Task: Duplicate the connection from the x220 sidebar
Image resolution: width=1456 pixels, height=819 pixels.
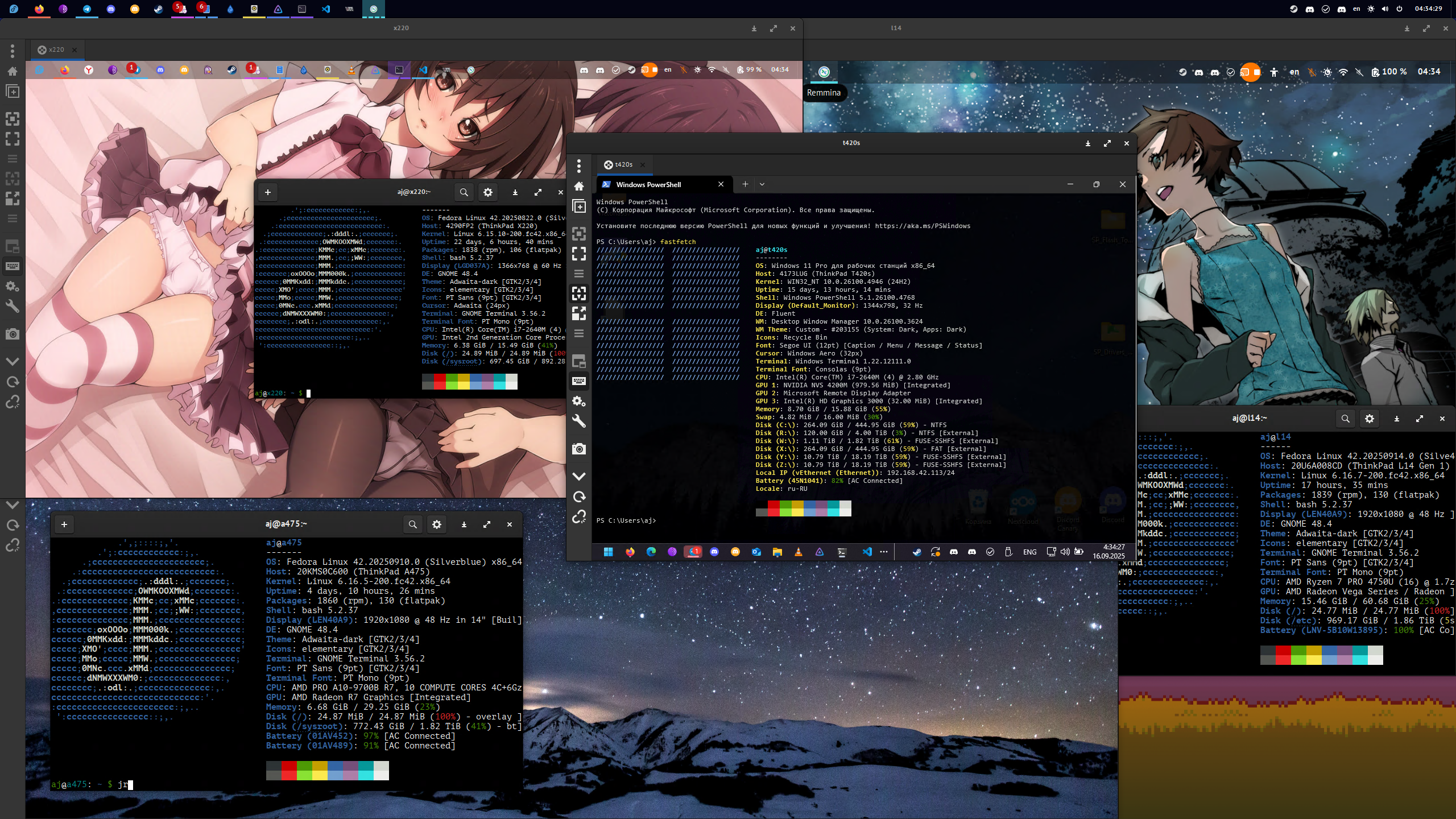Action: pos(13,92)
